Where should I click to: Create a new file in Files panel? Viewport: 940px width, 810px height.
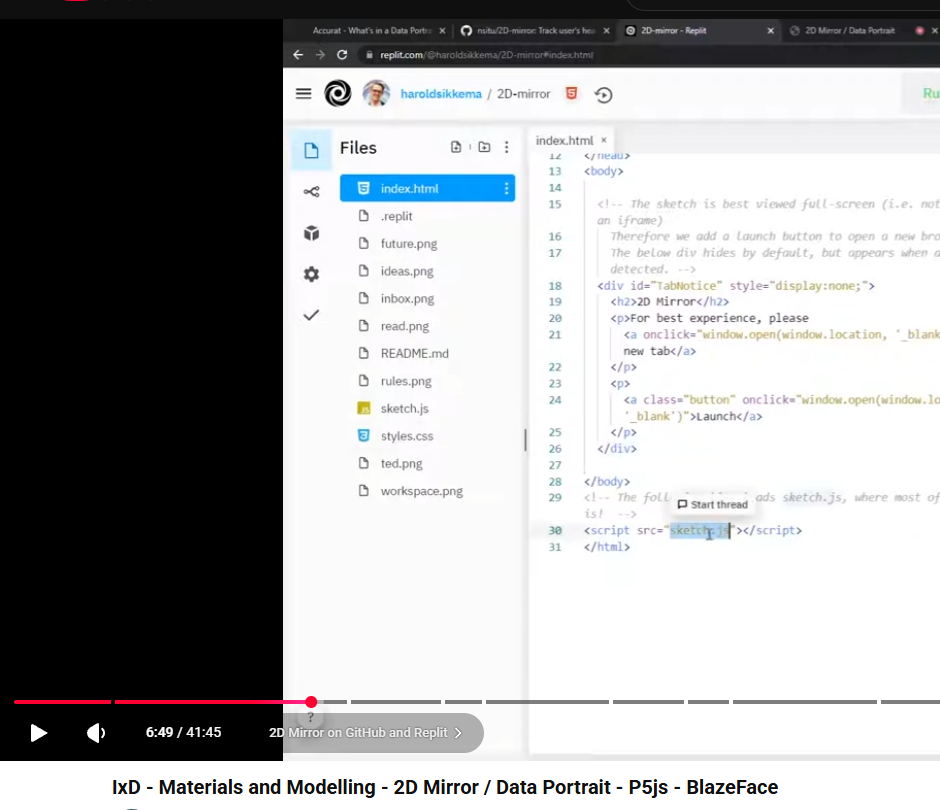[x=458, y=147]
